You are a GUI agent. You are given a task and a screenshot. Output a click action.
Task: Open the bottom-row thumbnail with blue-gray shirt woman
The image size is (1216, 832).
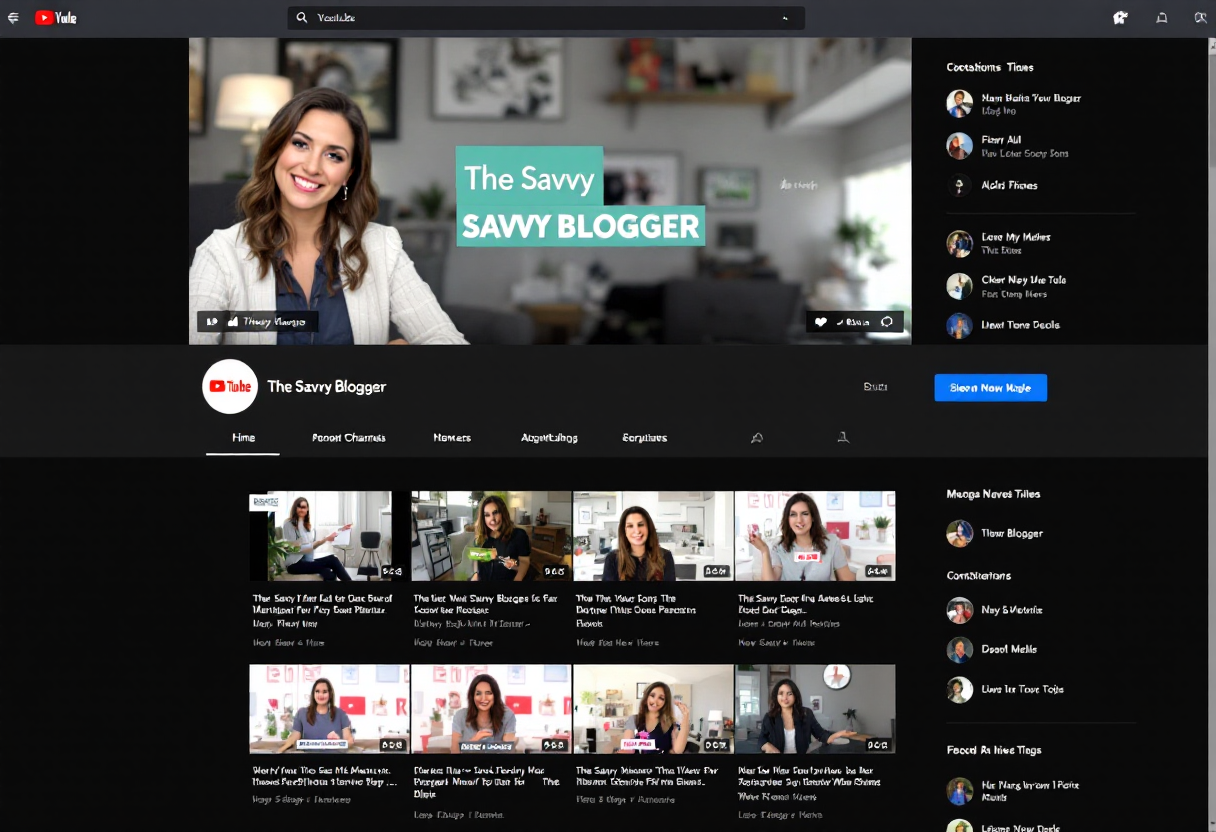pos(329,709)
